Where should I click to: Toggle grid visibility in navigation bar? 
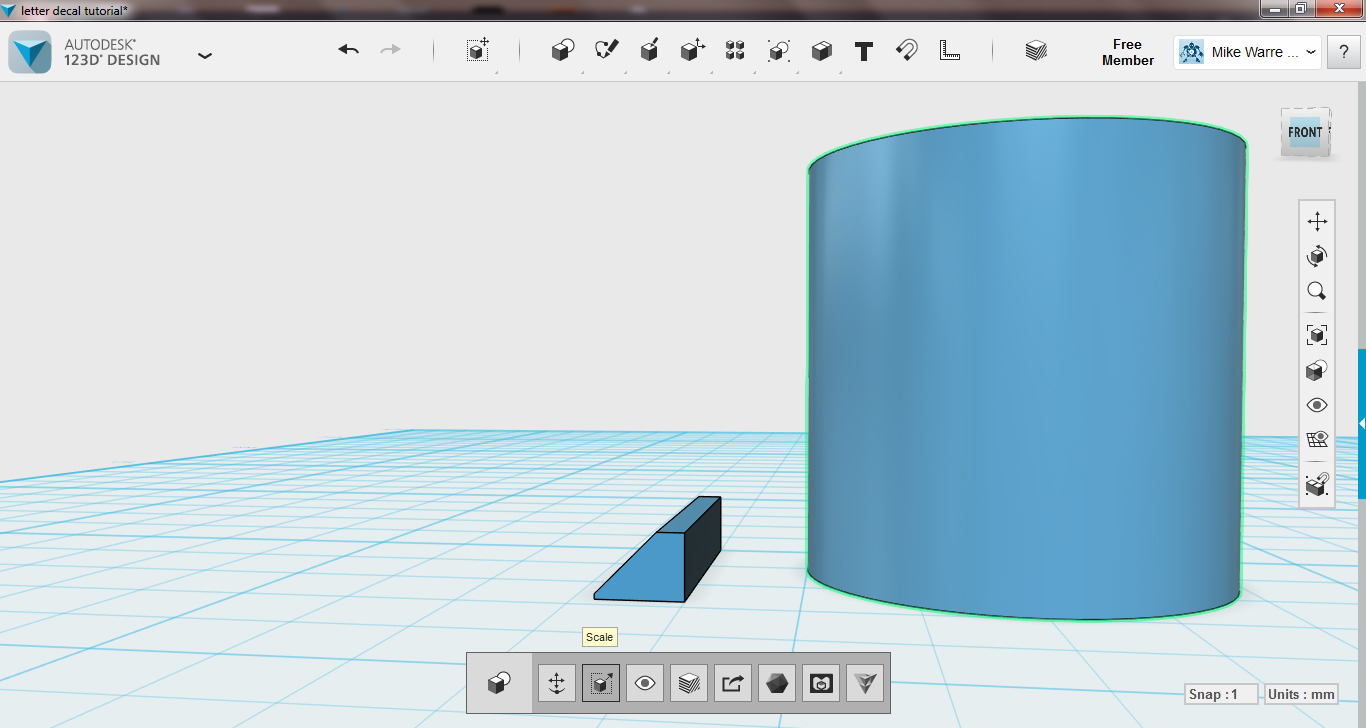coord(1317,440)
